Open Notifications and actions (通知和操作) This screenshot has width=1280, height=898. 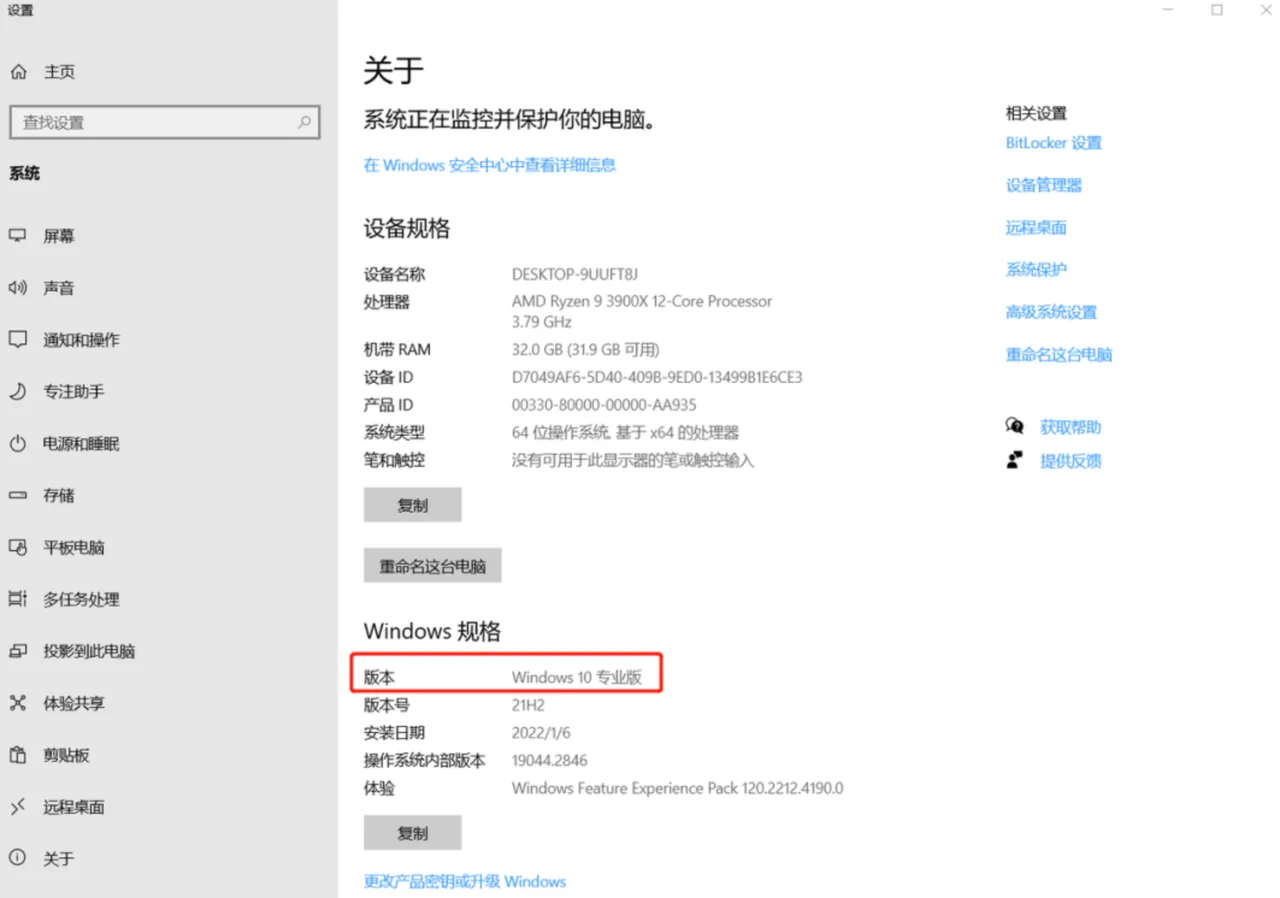(x=81, y=340)
